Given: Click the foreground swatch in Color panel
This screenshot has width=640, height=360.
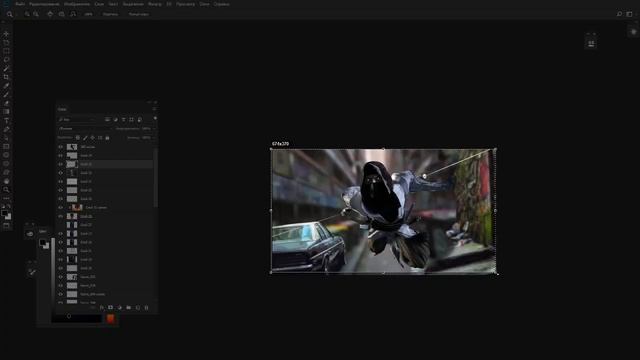Looking at the screenshot, I should (42, 243).
